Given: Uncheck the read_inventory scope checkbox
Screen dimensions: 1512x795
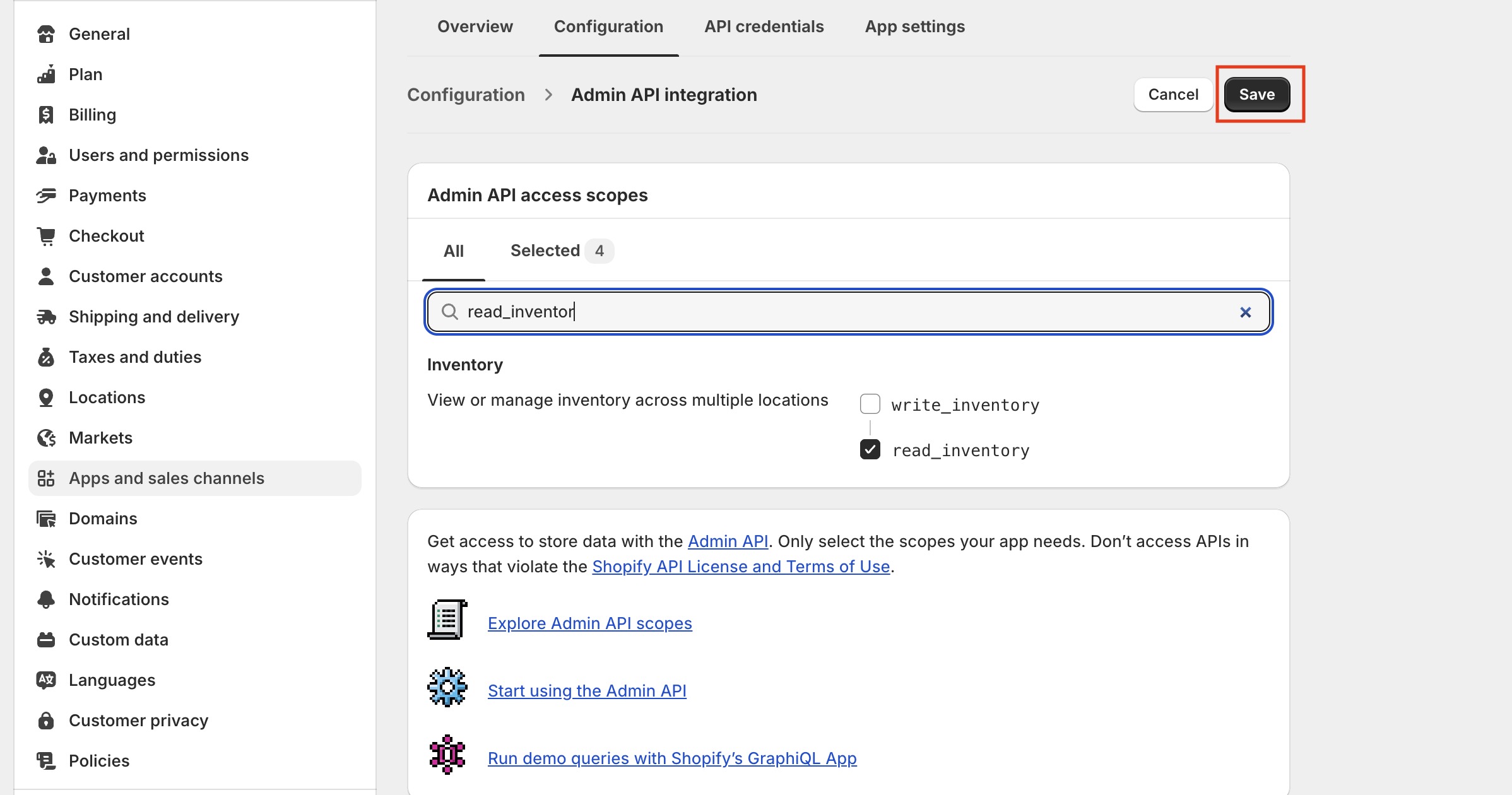Looking at the screenshot, I should click(x=870, y=450).
